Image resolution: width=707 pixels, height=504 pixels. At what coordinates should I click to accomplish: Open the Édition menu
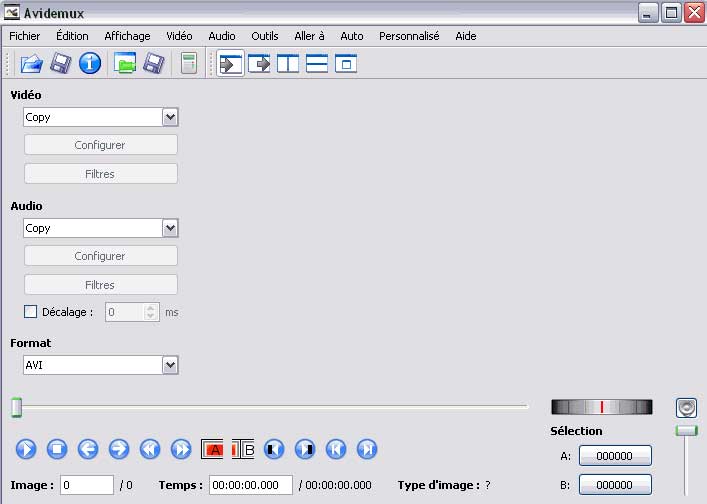[x=72, y=36]
